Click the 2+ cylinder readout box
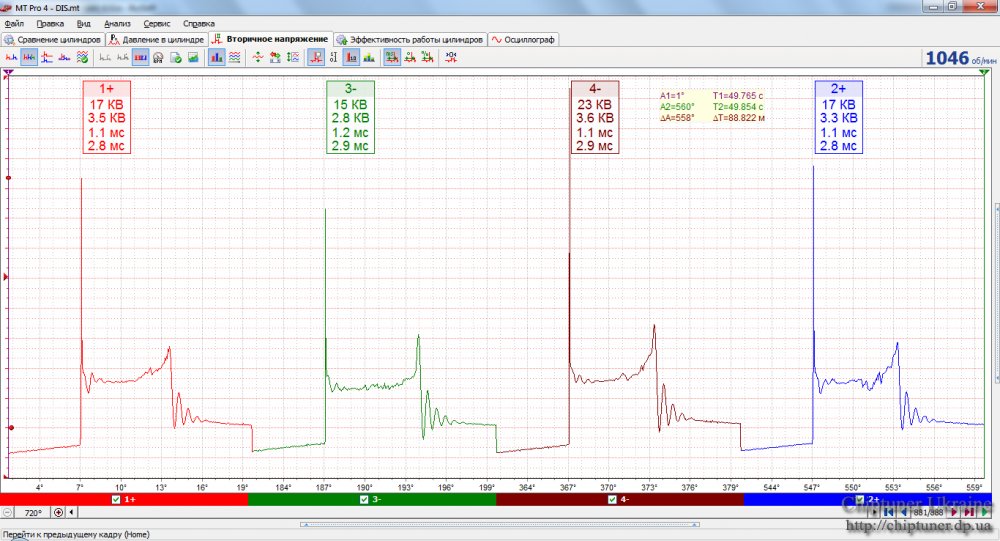 (x=838, y=117)
